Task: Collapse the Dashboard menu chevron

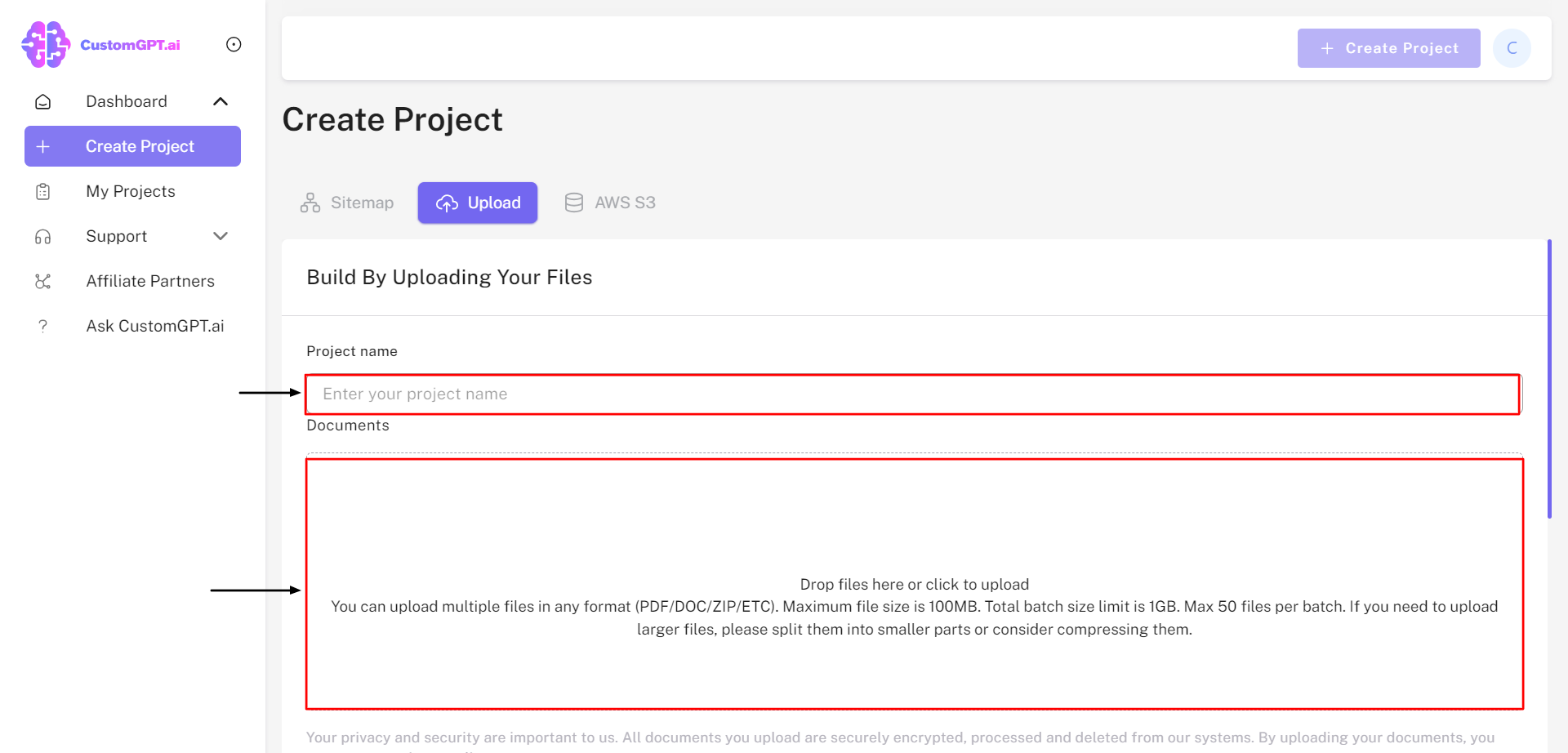Action: point(220,101)
